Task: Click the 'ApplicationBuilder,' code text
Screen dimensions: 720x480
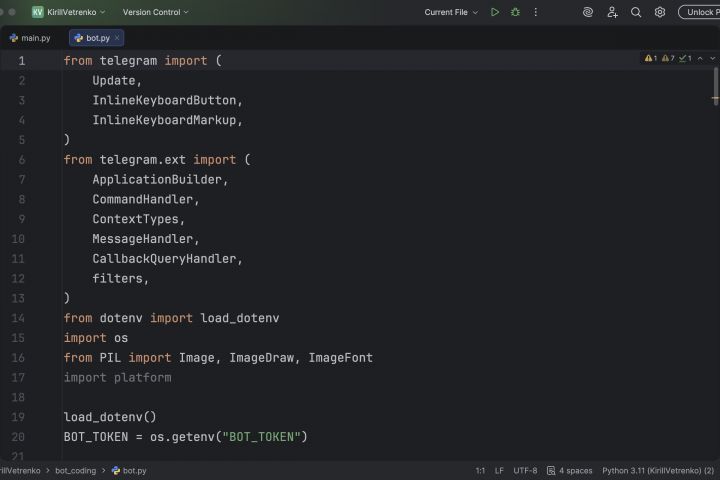Action: (160, 180)
